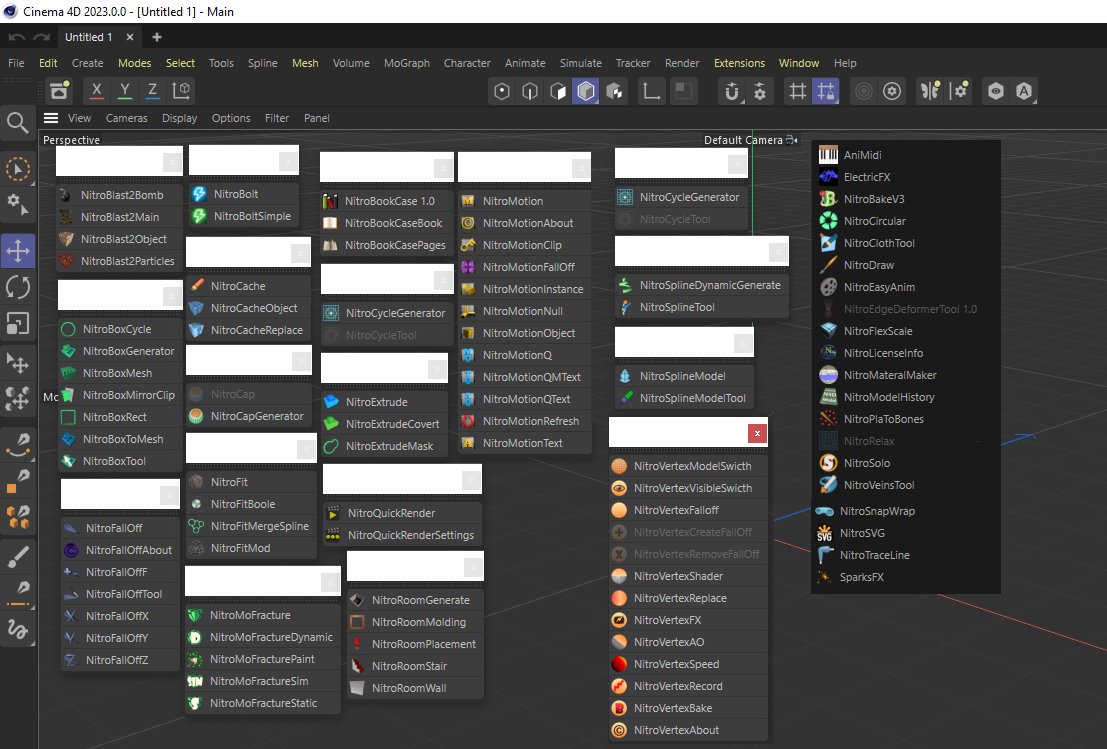Open the search magnifier icon
The height and width of the screenshot is (749, 1107).
(x=18, y=122)
